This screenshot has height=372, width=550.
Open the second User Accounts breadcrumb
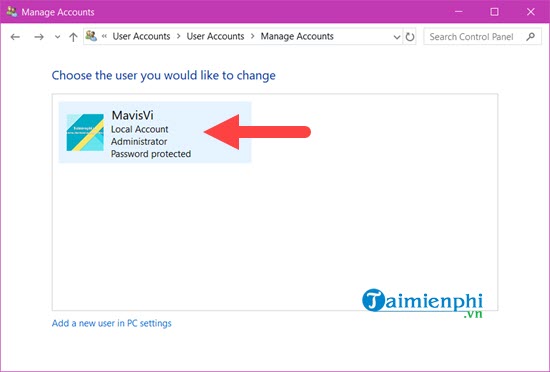pos(215,36)
